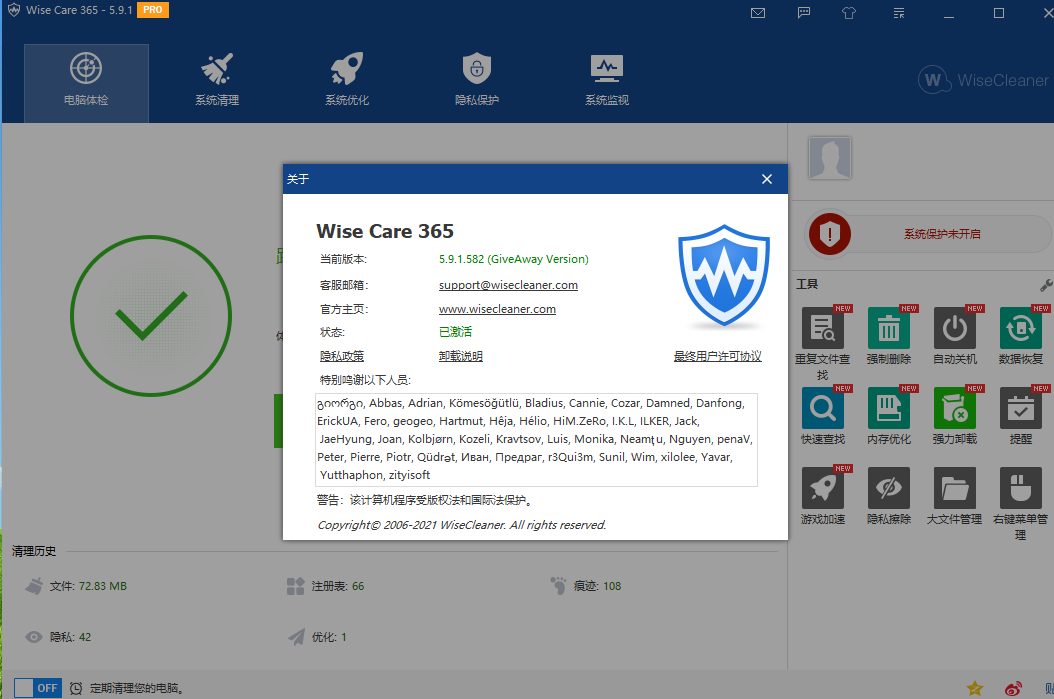Viewport: 1054px width, 699px height.
Task: Open the tools wrench settings icon
Action: click(1045, 285)
